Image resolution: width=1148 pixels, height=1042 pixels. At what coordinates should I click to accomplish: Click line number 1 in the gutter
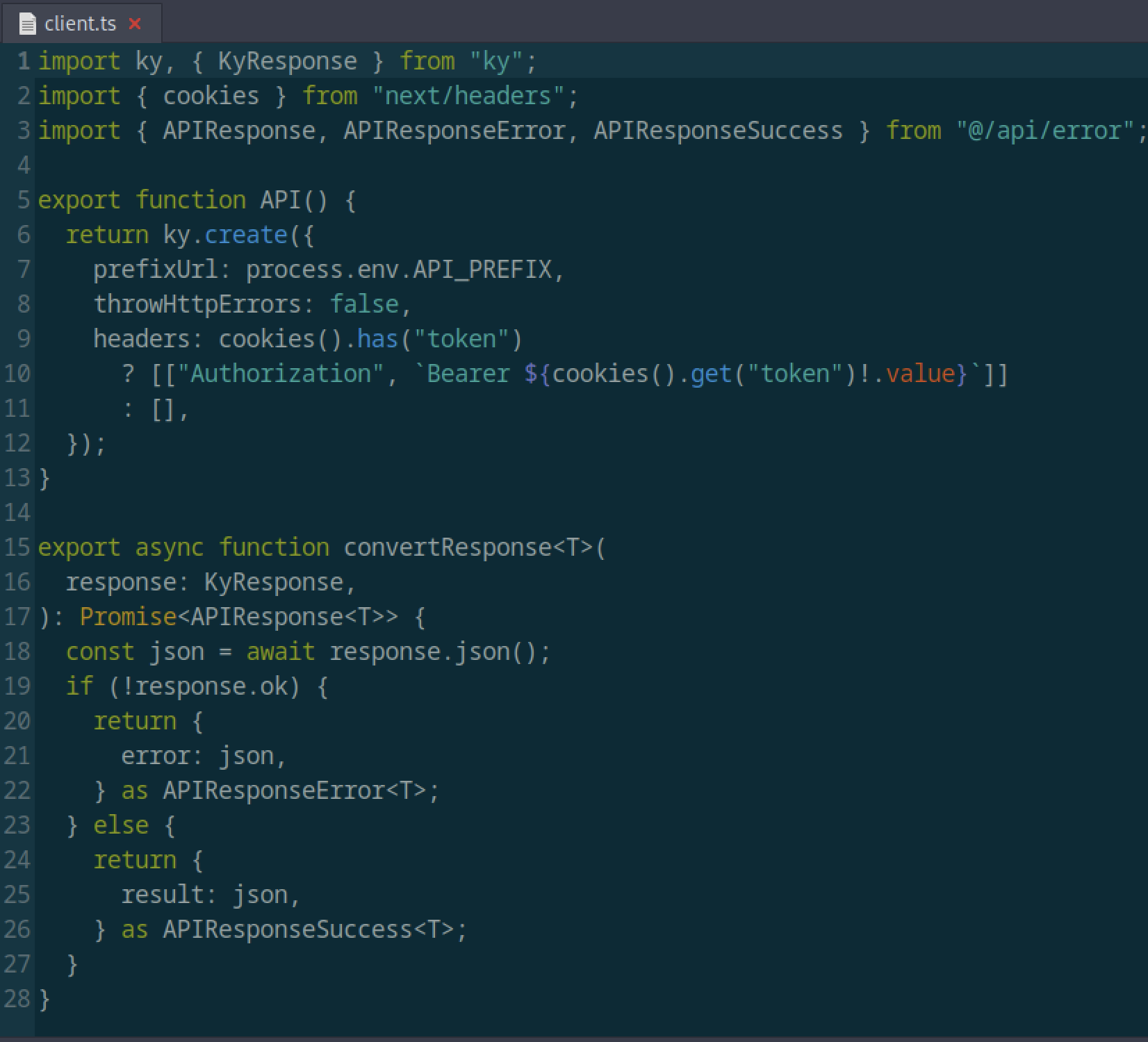[24, 61]
